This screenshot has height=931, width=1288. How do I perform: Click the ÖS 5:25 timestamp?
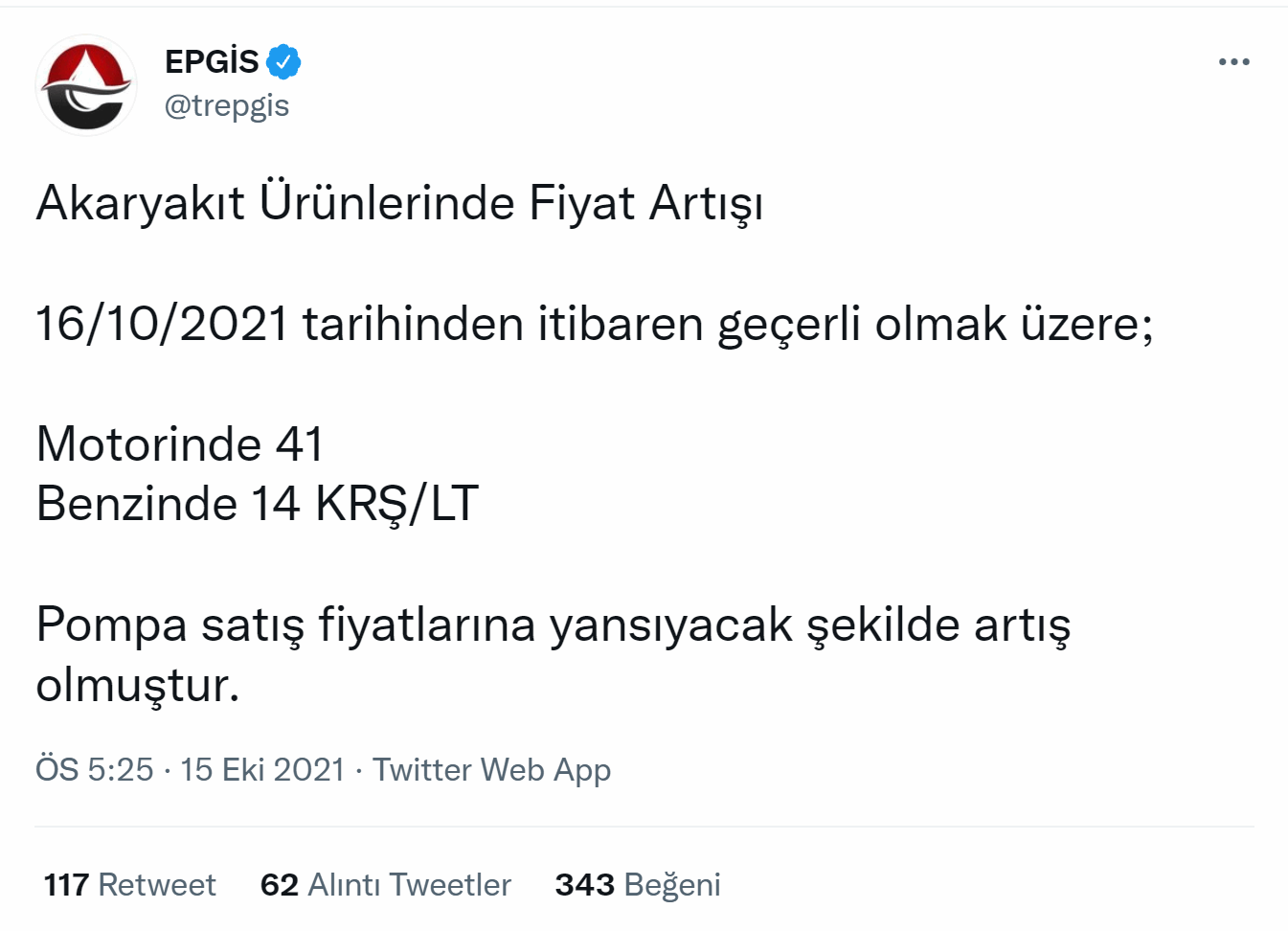(x=94, y=769)
